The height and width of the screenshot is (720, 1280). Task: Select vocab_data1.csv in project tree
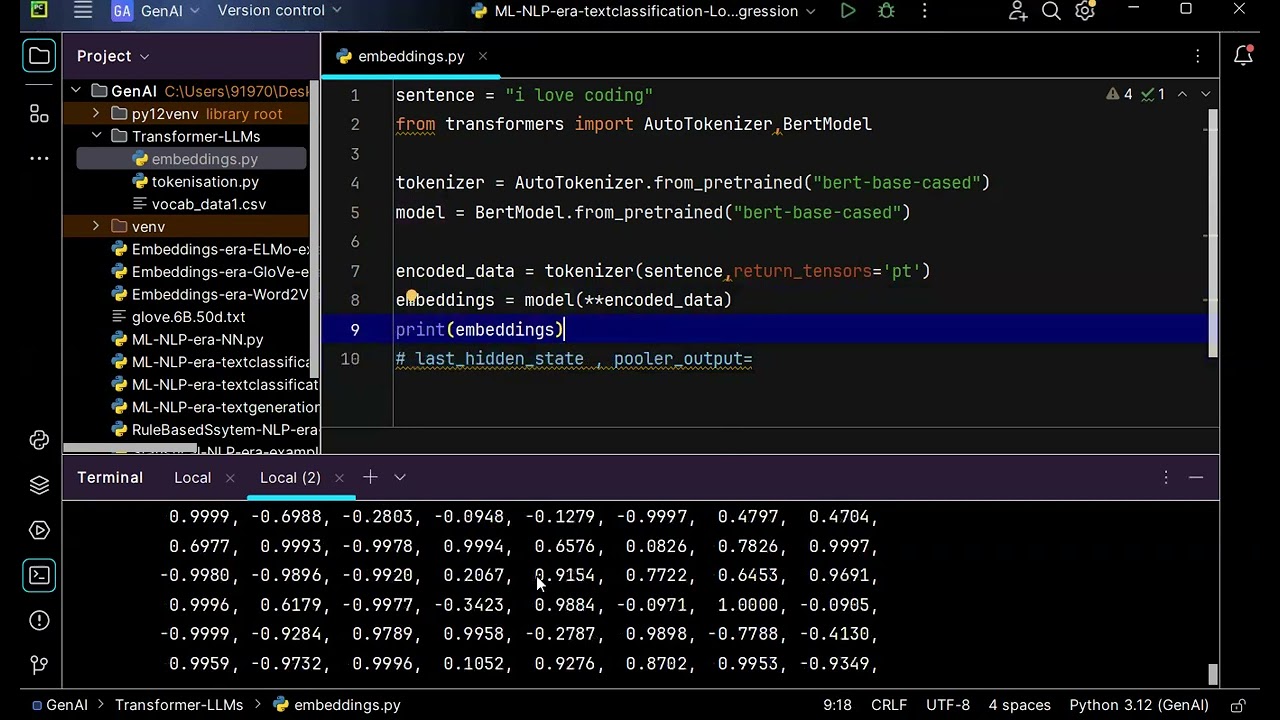tap(209, 204)
